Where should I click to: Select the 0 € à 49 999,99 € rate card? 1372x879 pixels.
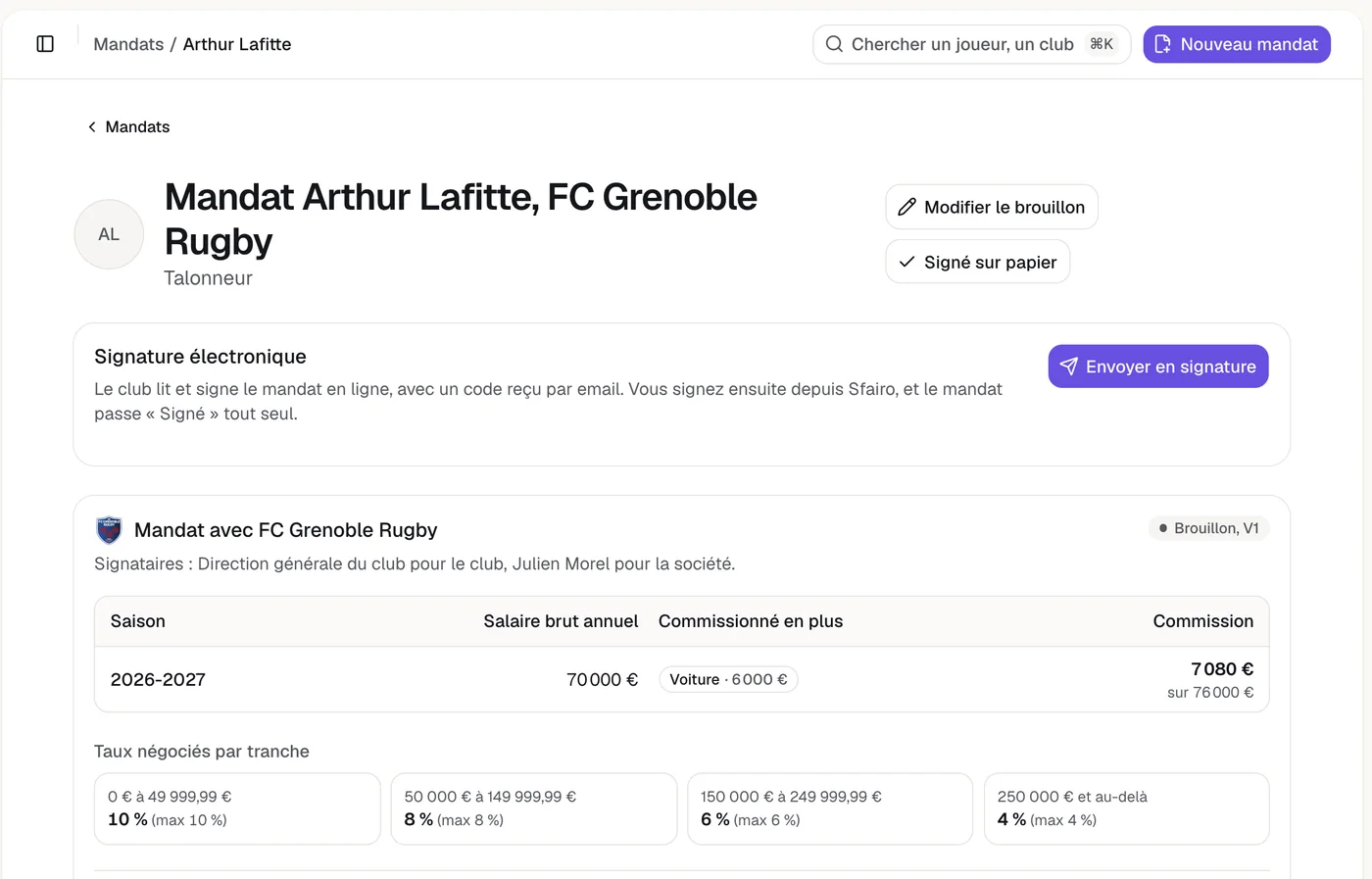[x=237, y=808]
